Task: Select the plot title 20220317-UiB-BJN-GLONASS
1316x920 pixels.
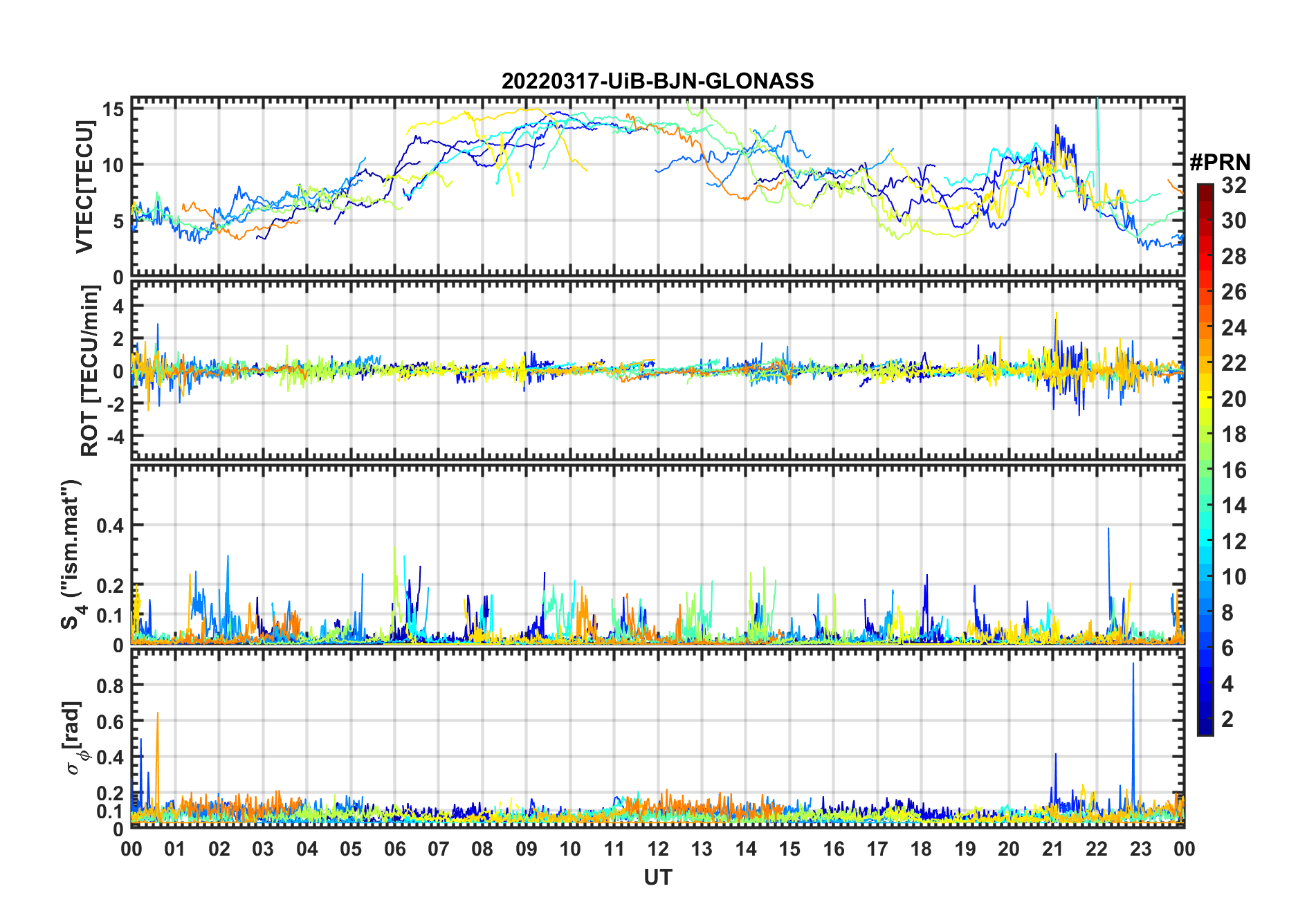Action: tap(657, 81)
